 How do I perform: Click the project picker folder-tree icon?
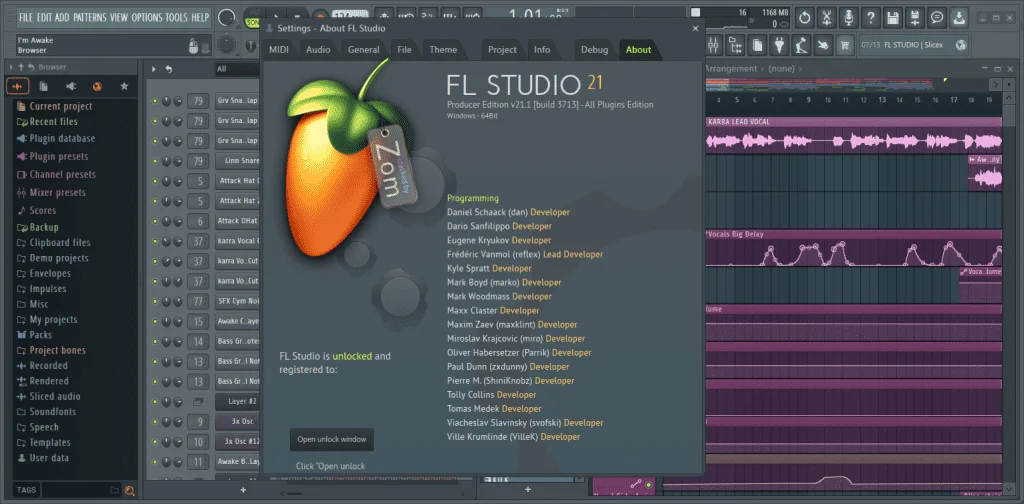(x=736, y=45)
